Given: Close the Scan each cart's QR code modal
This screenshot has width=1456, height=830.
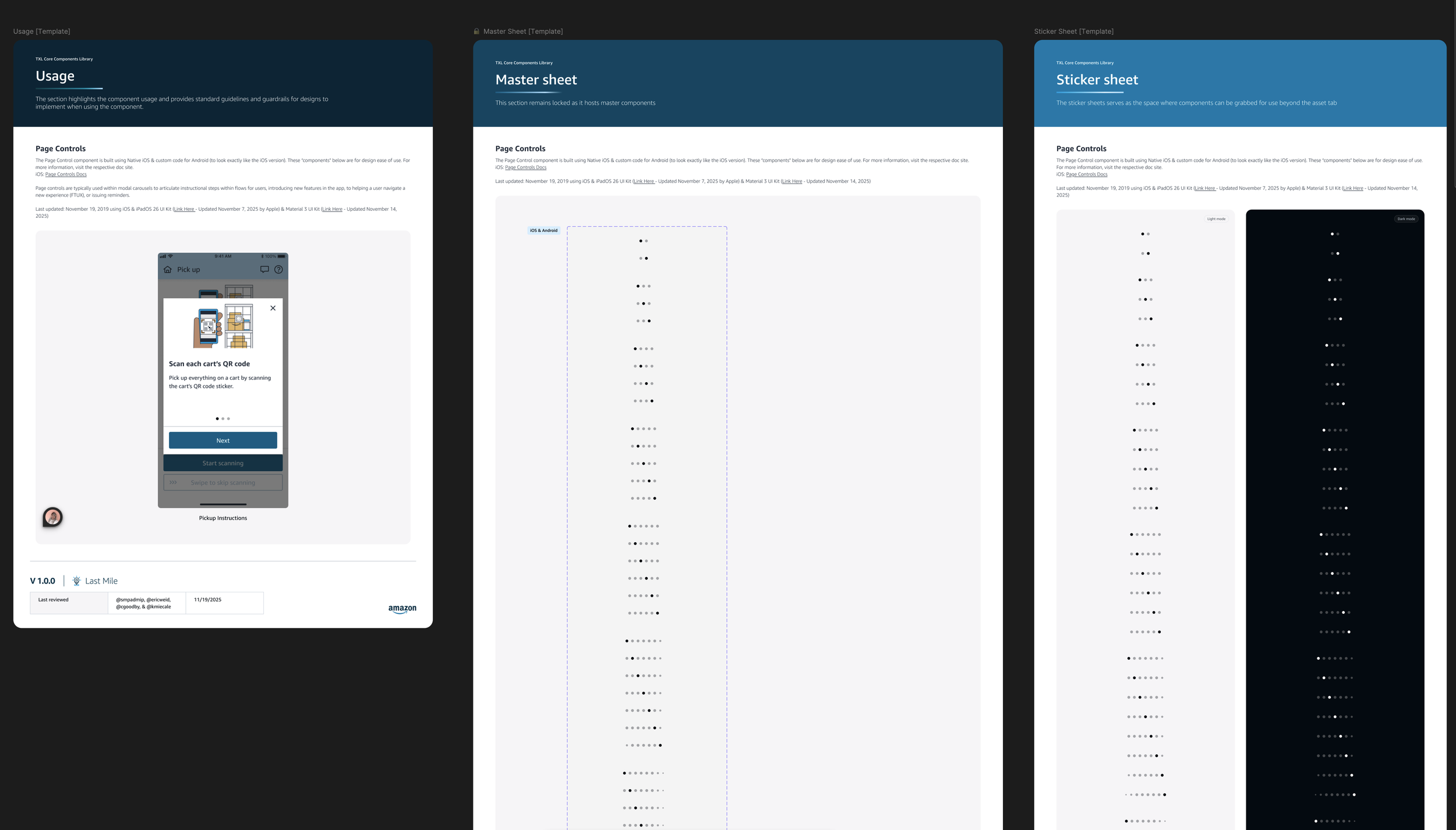Looking at the screenshot, I should 273,308.
